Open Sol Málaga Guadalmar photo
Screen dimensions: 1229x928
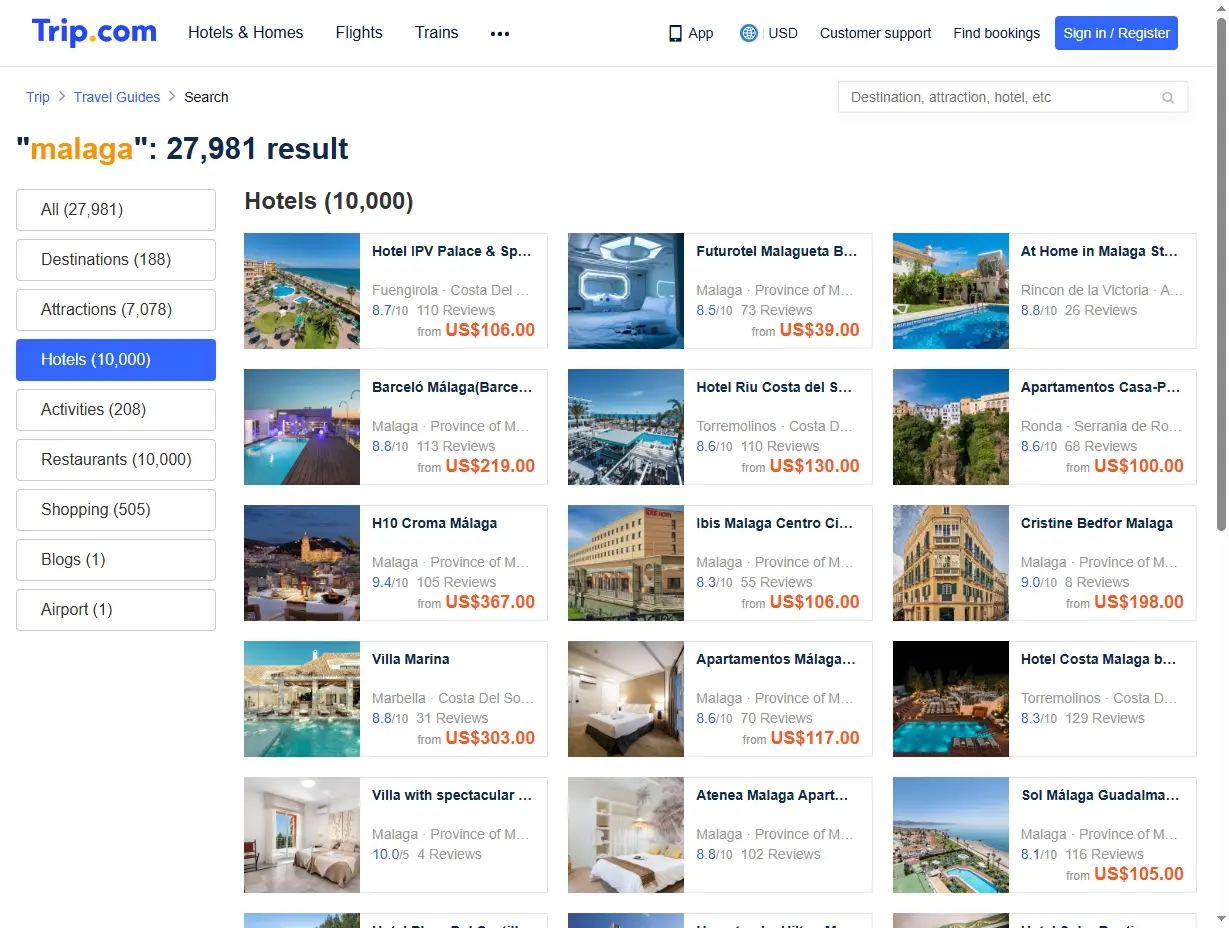tap(951, 835)
